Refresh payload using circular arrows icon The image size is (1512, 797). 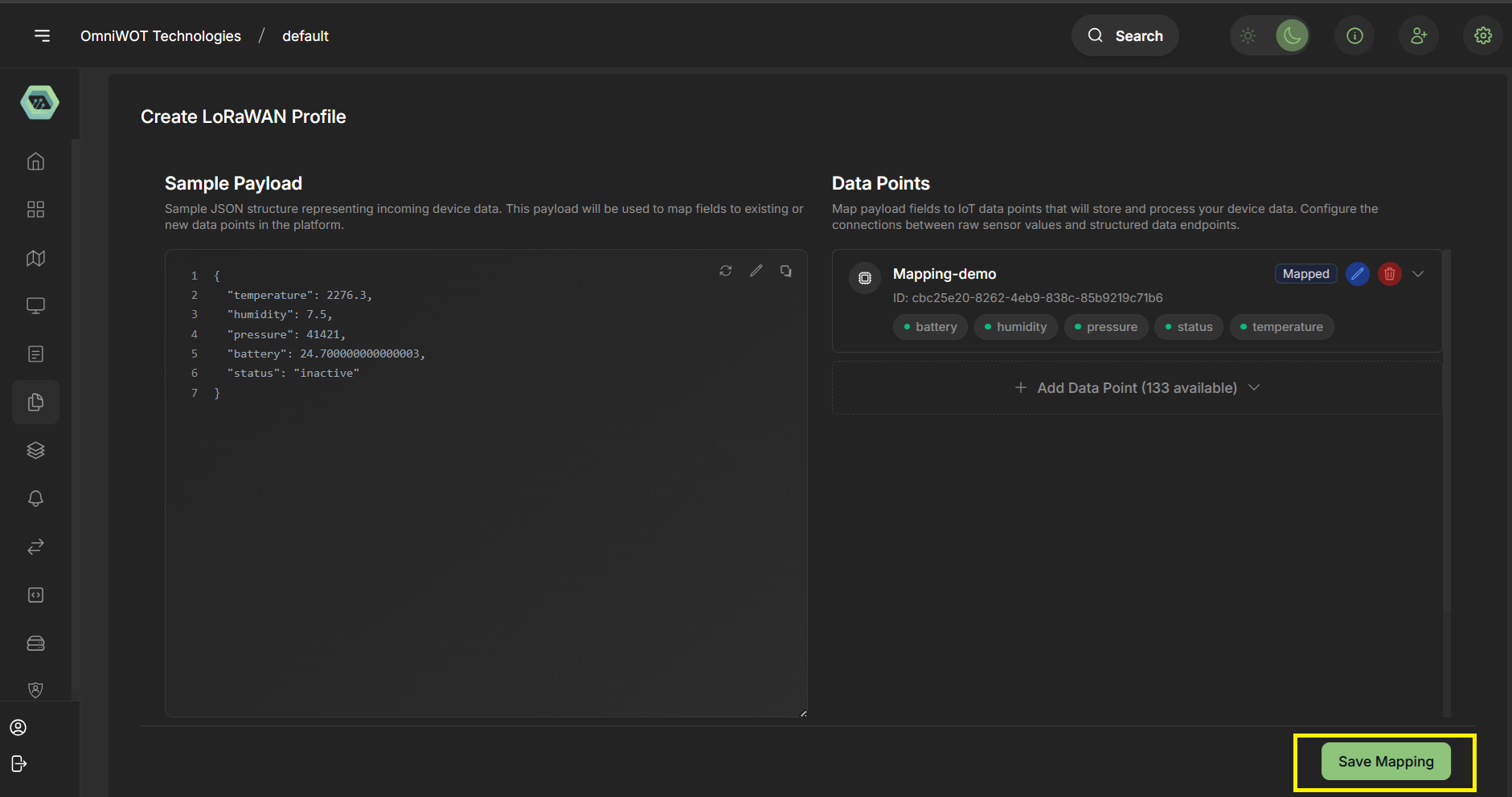coord(725,271)
